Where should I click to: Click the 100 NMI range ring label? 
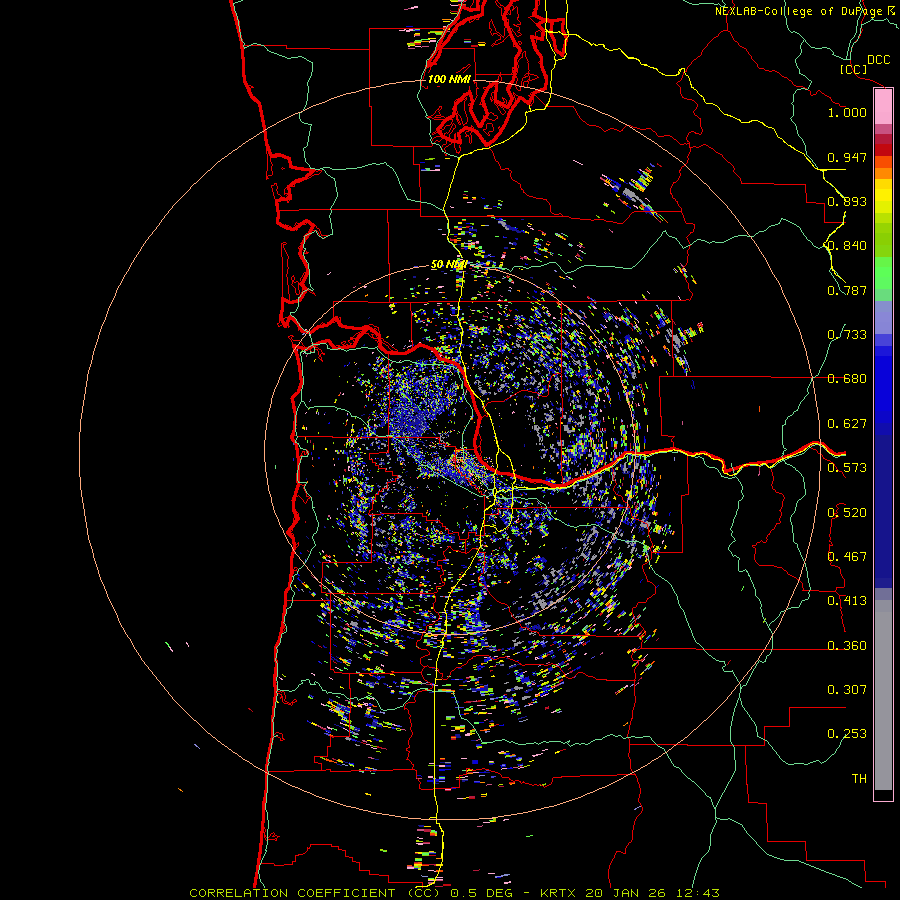449,79
